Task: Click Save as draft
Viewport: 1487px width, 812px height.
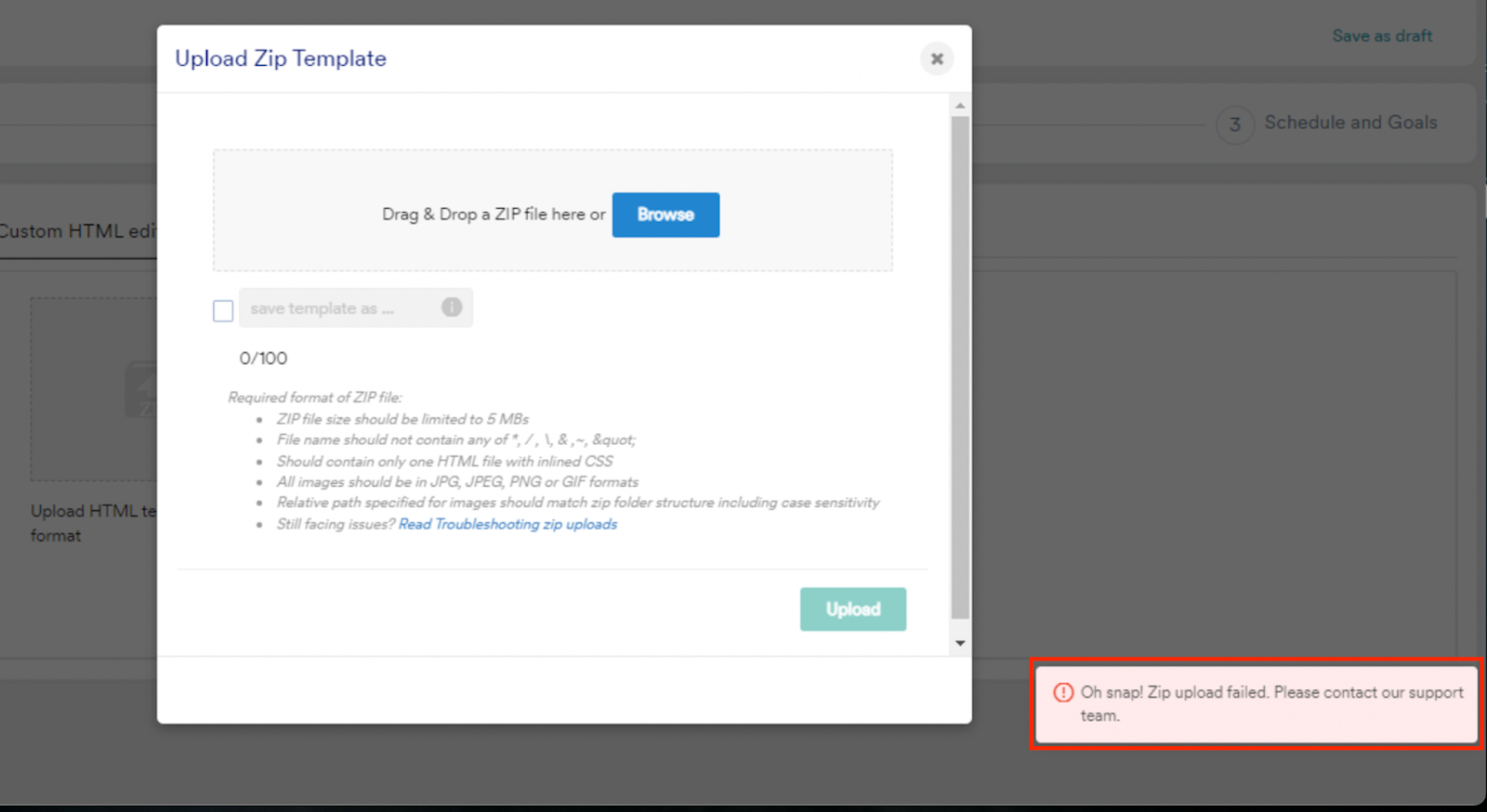Action: pyautogui.click(x=1382, y=36)
